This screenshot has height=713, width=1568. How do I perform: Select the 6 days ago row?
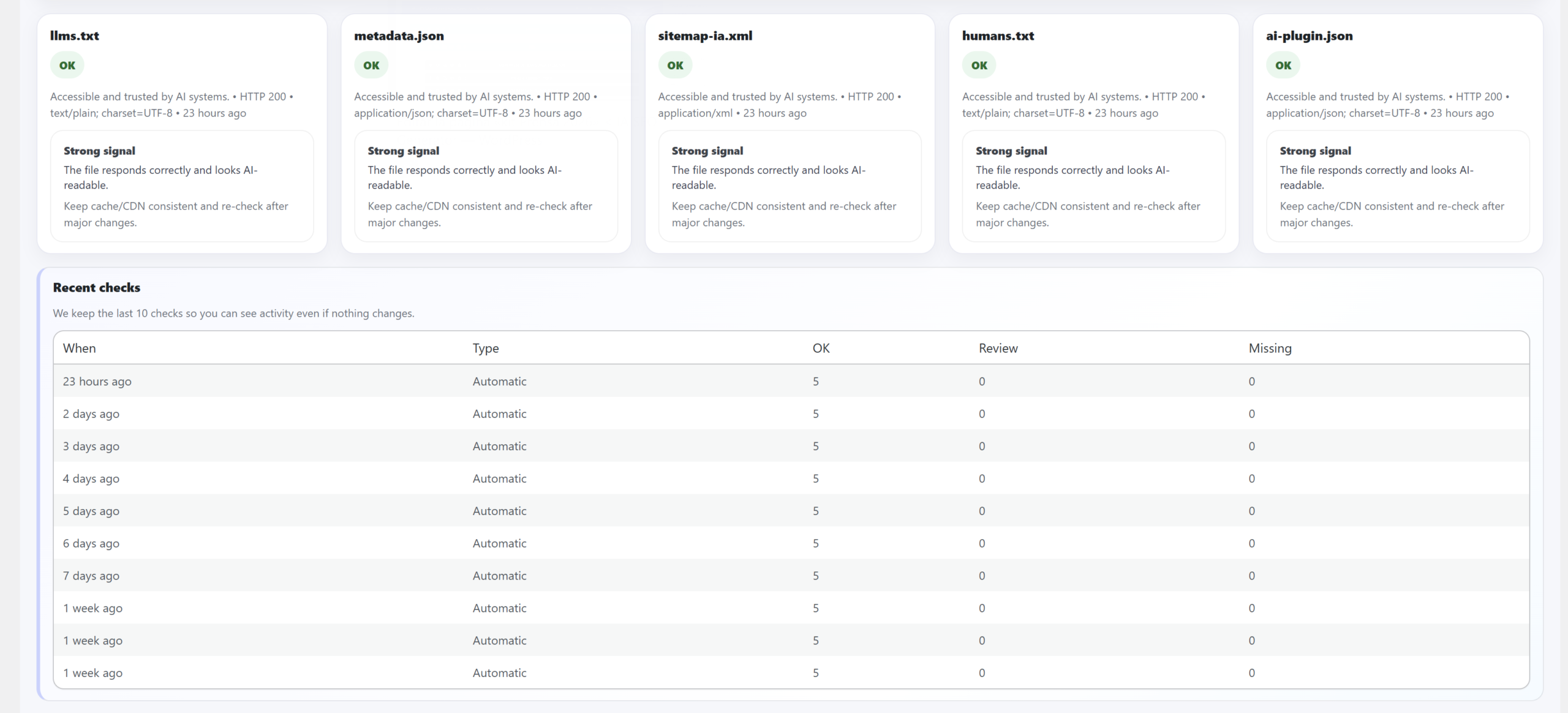click(791, 543)
